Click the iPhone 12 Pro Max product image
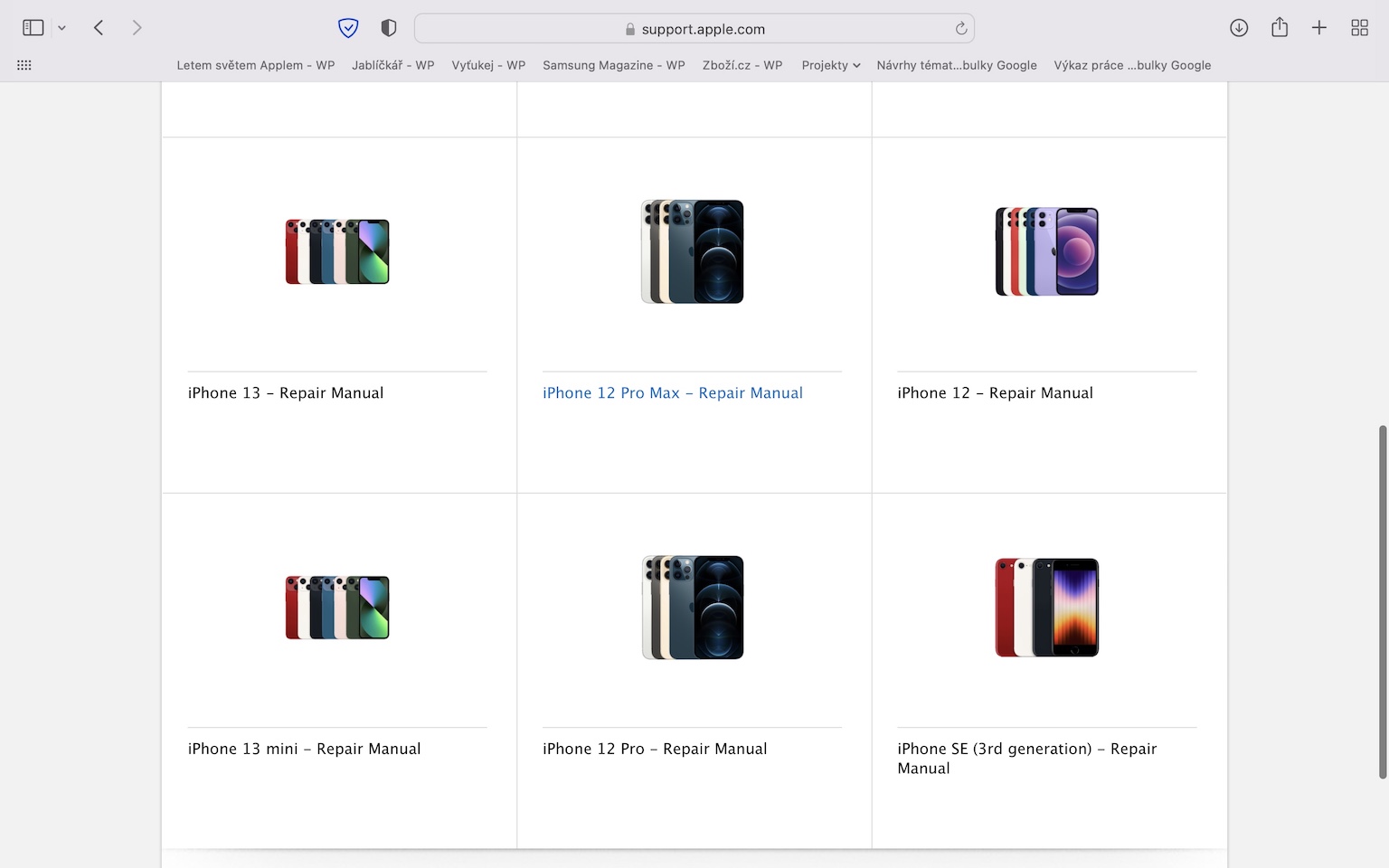The height and width of the screenshot is (868, 1389). coord(693,251)
